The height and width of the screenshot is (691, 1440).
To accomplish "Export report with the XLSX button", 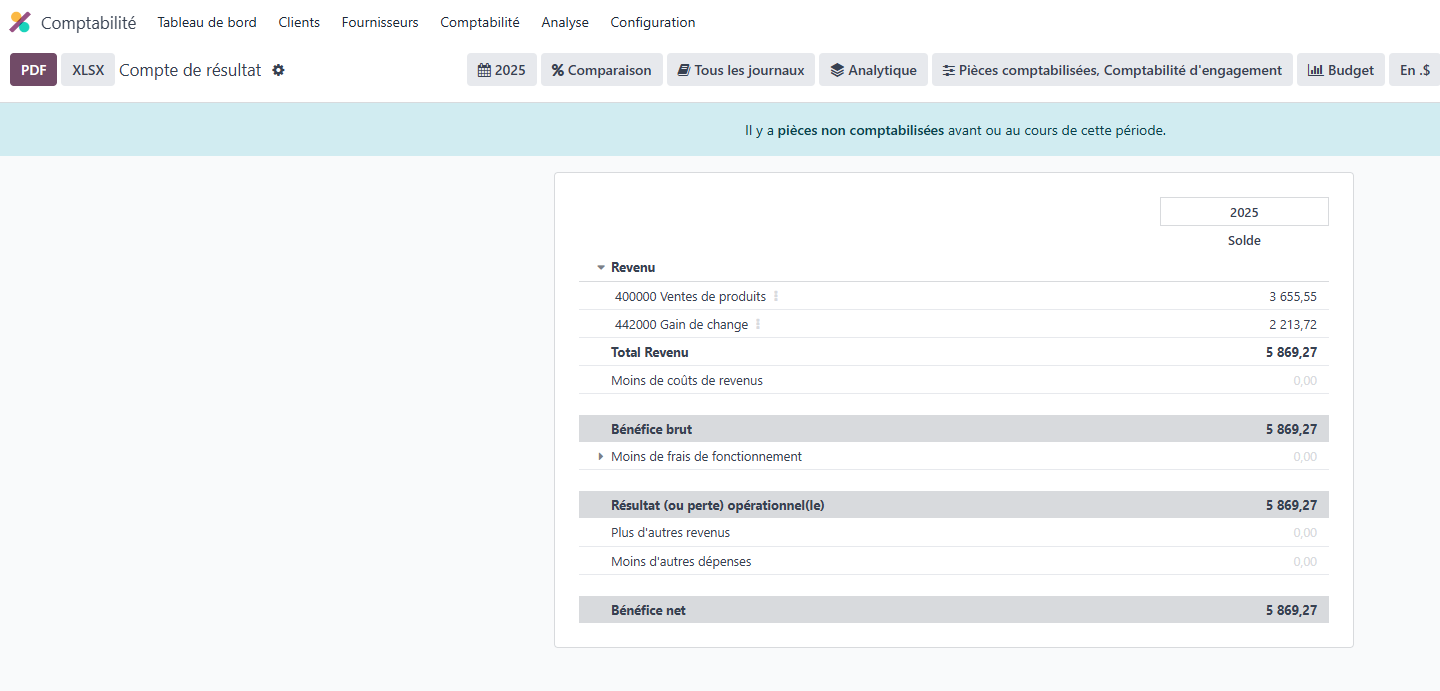I will point(88,70).
